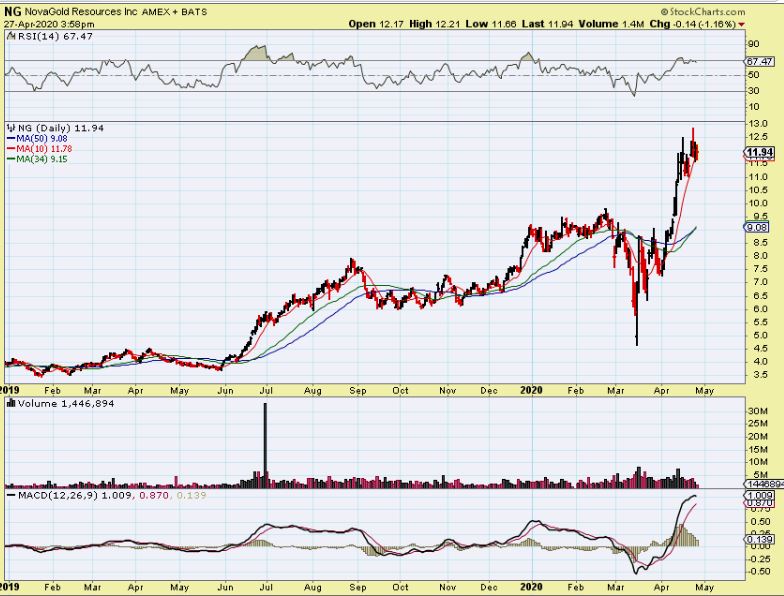This screenshot has width=784, height=596.
Task: Click the NG (Daily) 11.94 legend text
Action: (x=60, y=128)
